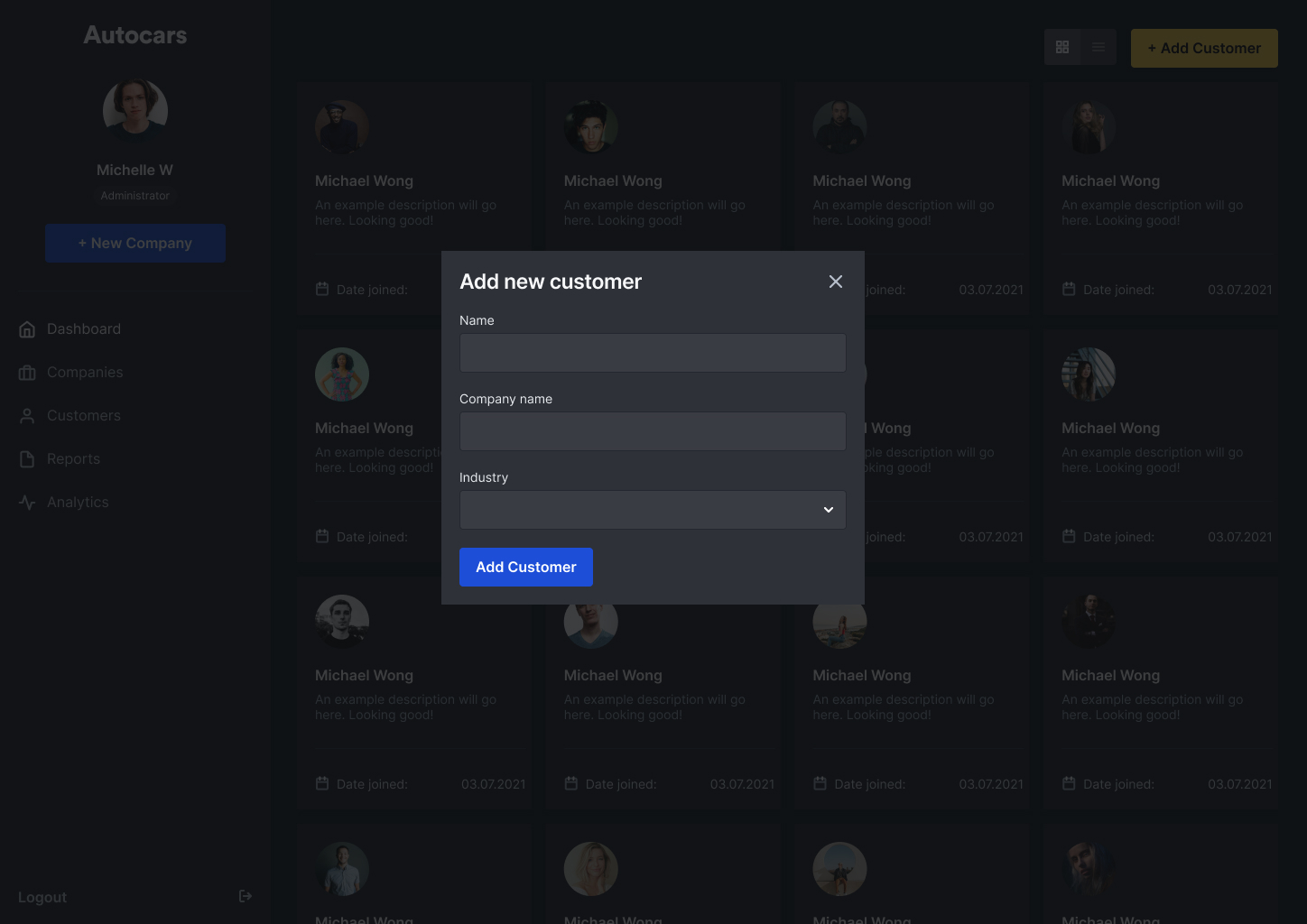The width and height of the screenshot is (1307, 924).
Task: Click the + New Company button
Action: coord(135,244)
